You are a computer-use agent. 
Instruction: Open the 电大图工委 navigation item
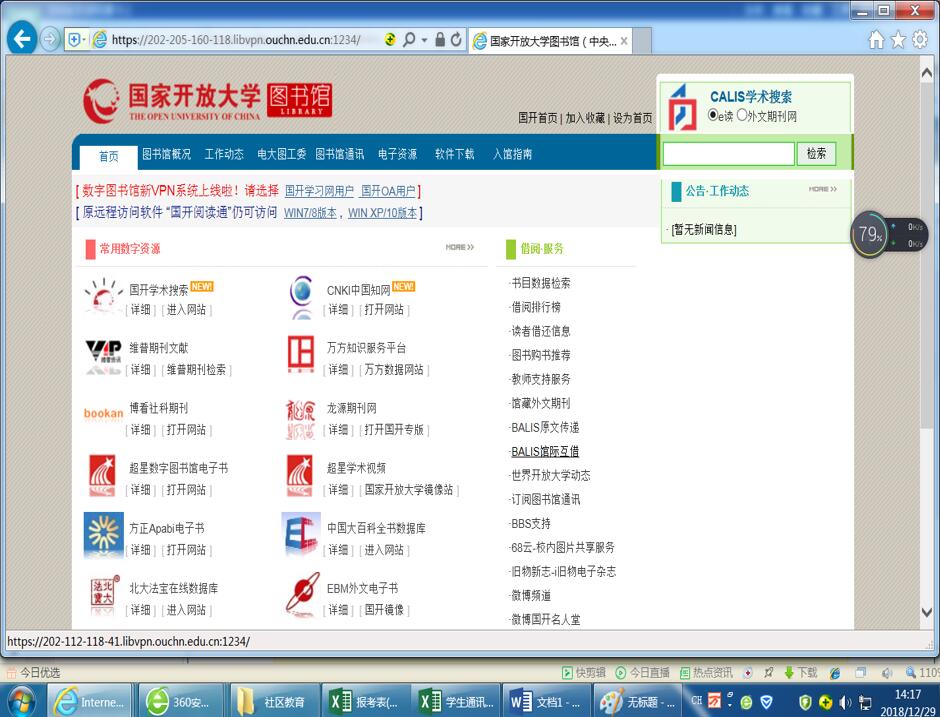tap(281, 154)
